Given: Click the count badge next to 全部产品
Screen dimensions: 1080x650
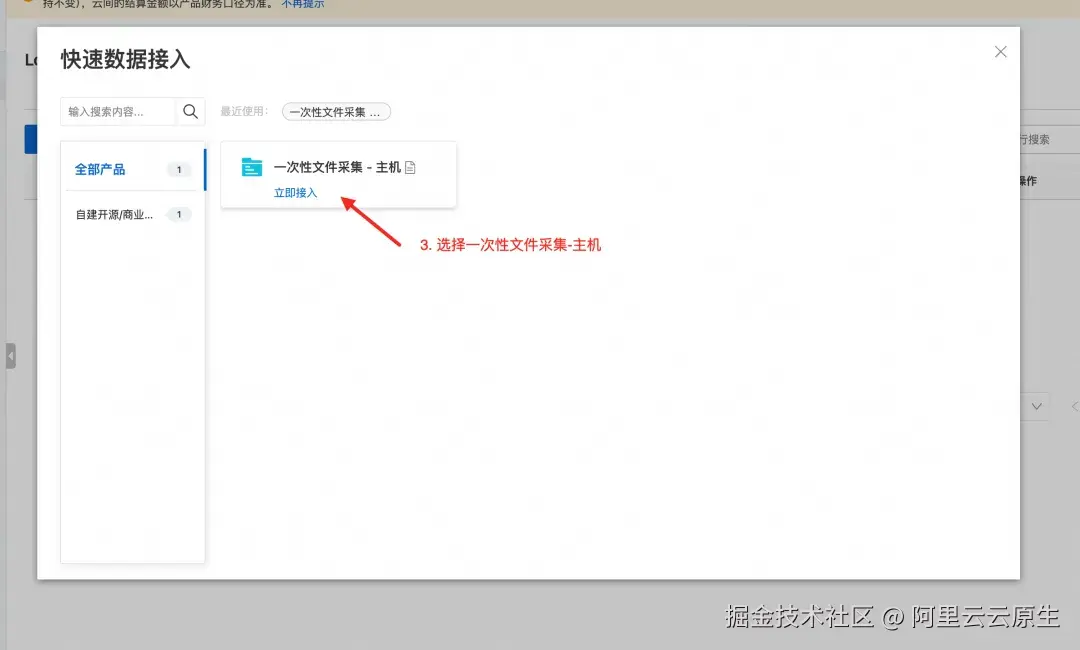Looking at the screenshot, I should click(178, 169).
